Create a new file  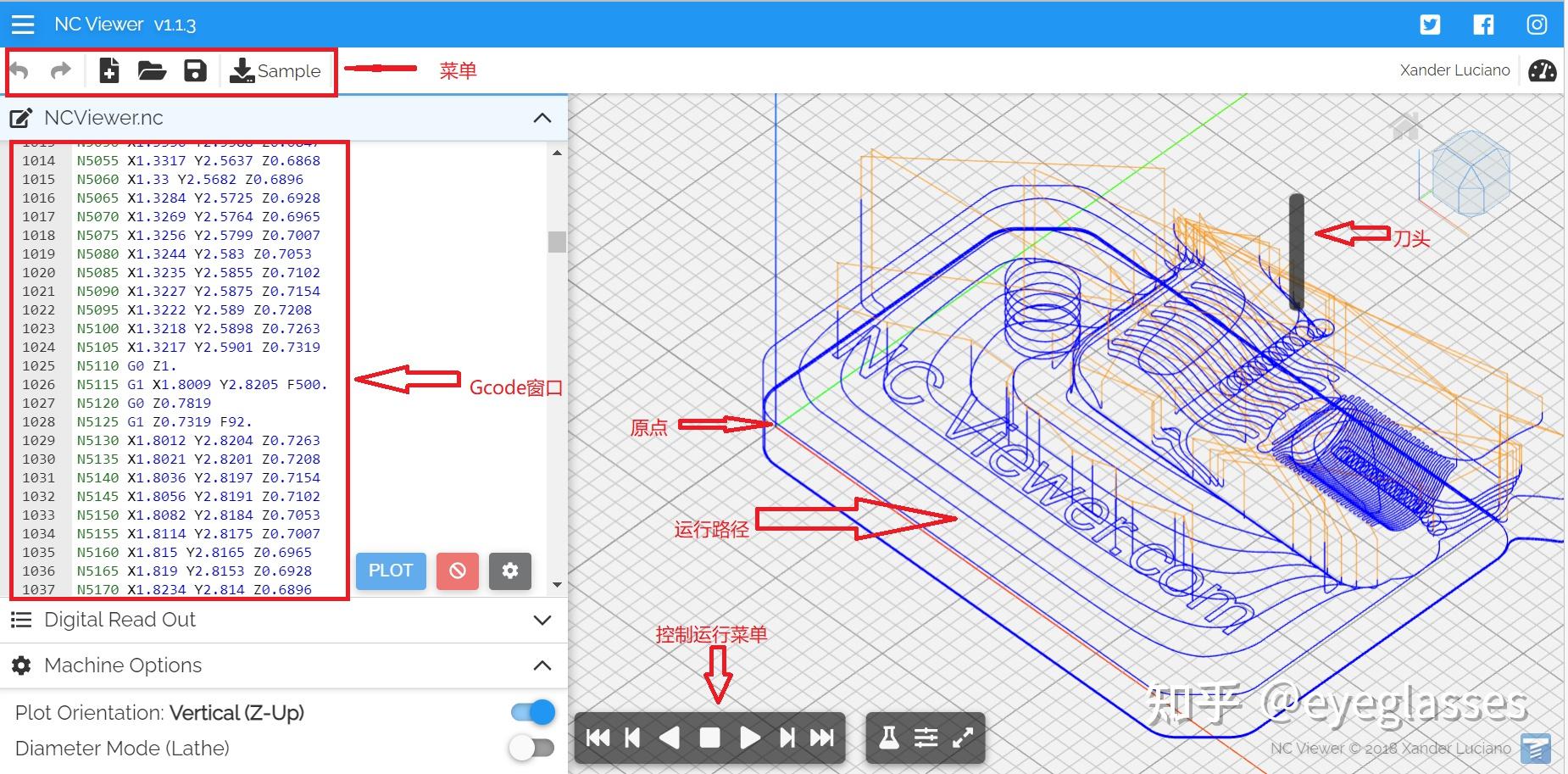[x=108, y=70]
